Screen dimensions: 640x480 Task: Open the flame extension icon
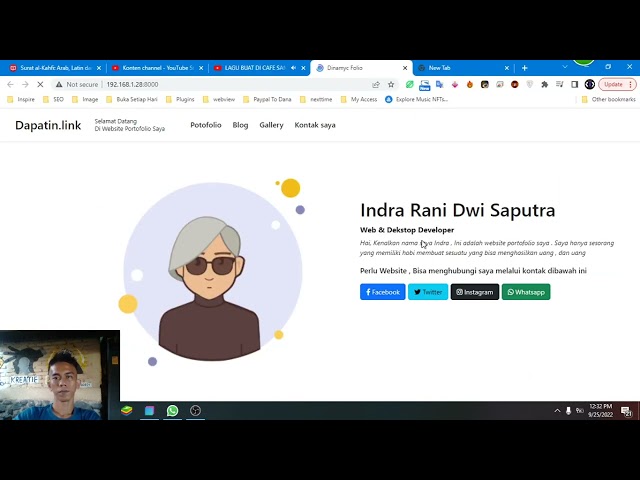470,84
